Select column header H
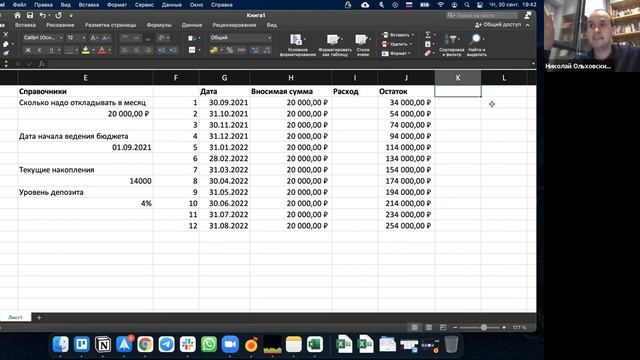Image resolution: width=640 pixels, height=360 pixels. click(x=291, y=78)
